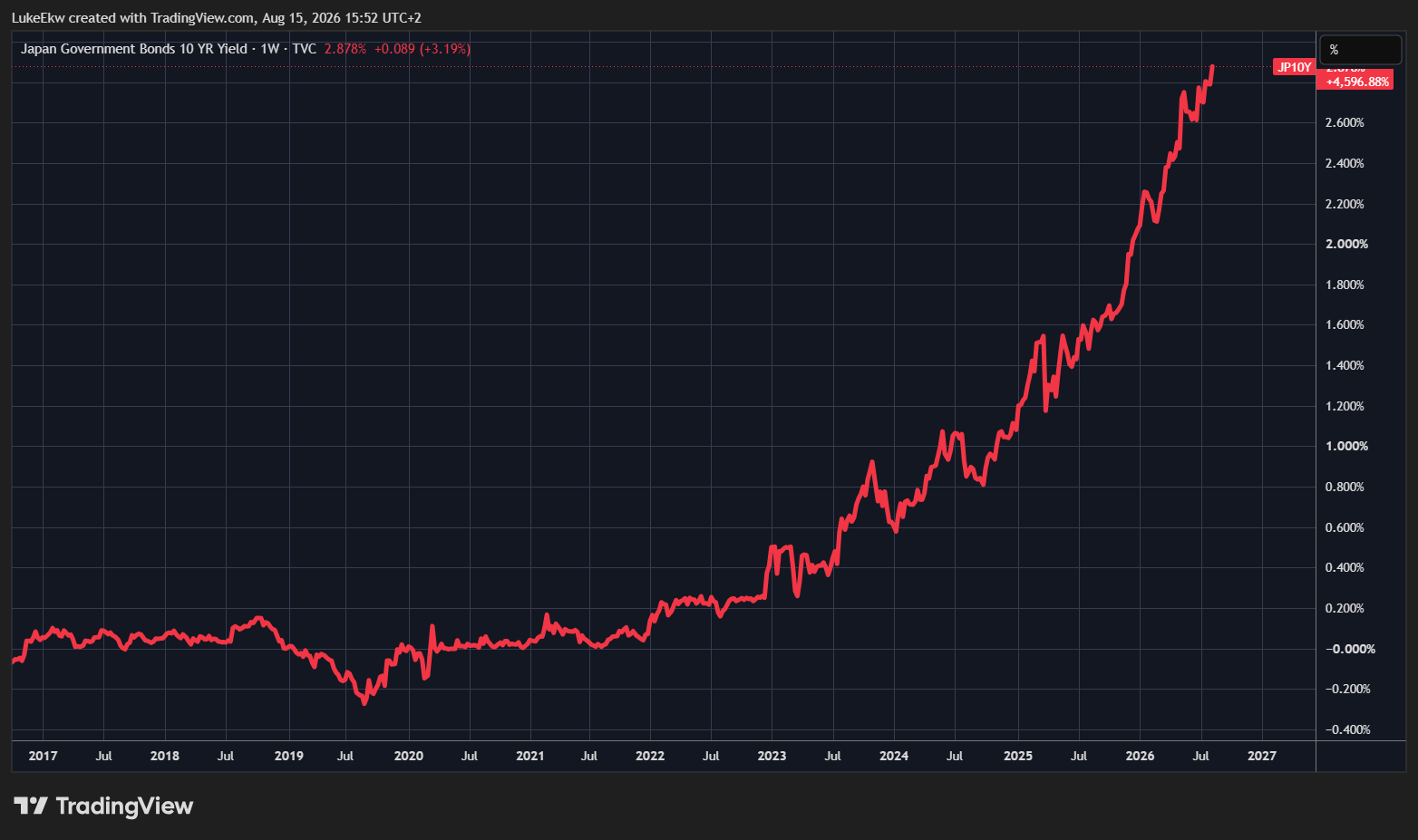Click the Jul label between 2017 and 2018
Screen dimensions: 1418x840
coord(104,756)
